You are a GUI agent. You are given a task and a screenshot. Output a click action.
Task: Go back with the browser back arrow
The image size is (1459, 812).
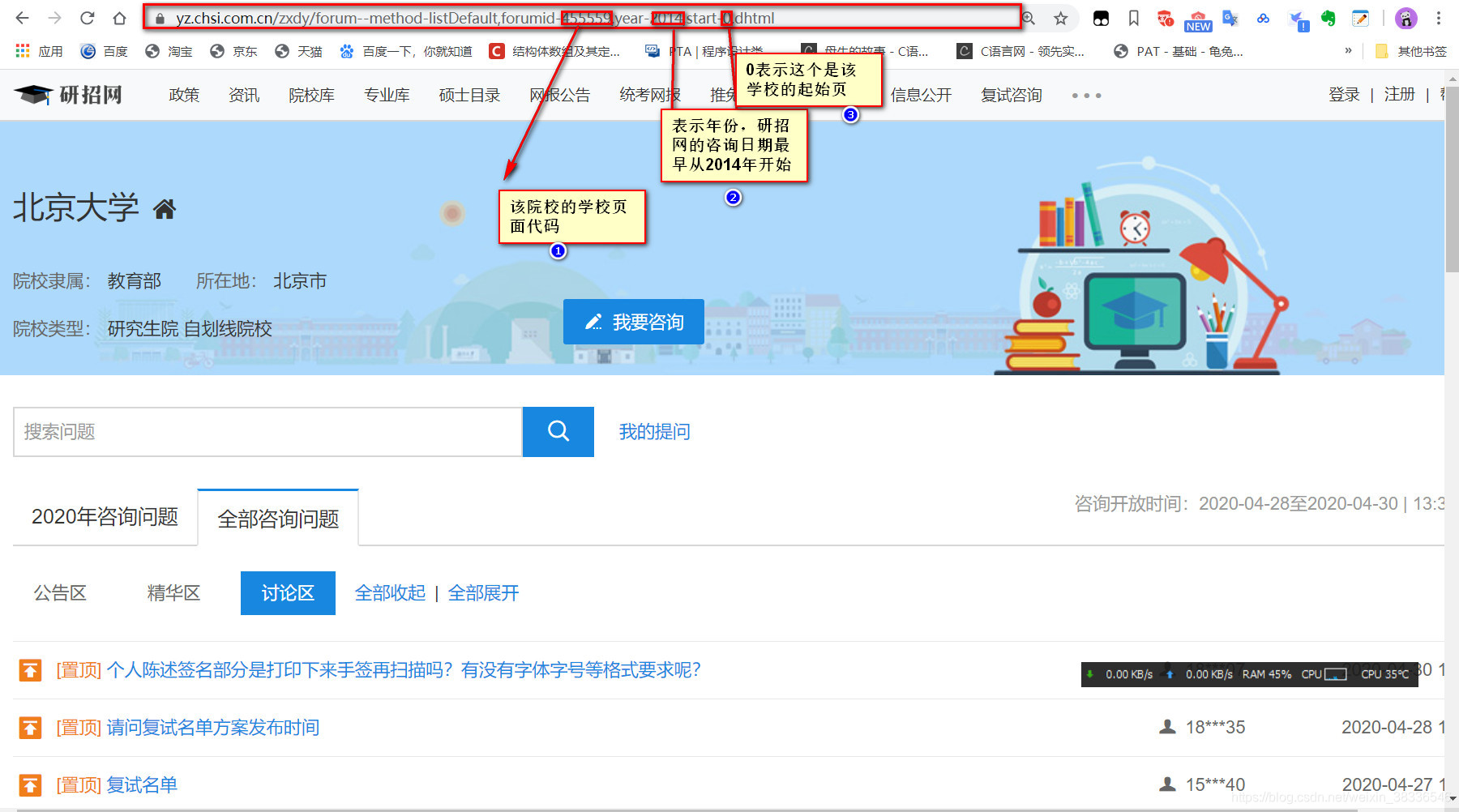22,18
